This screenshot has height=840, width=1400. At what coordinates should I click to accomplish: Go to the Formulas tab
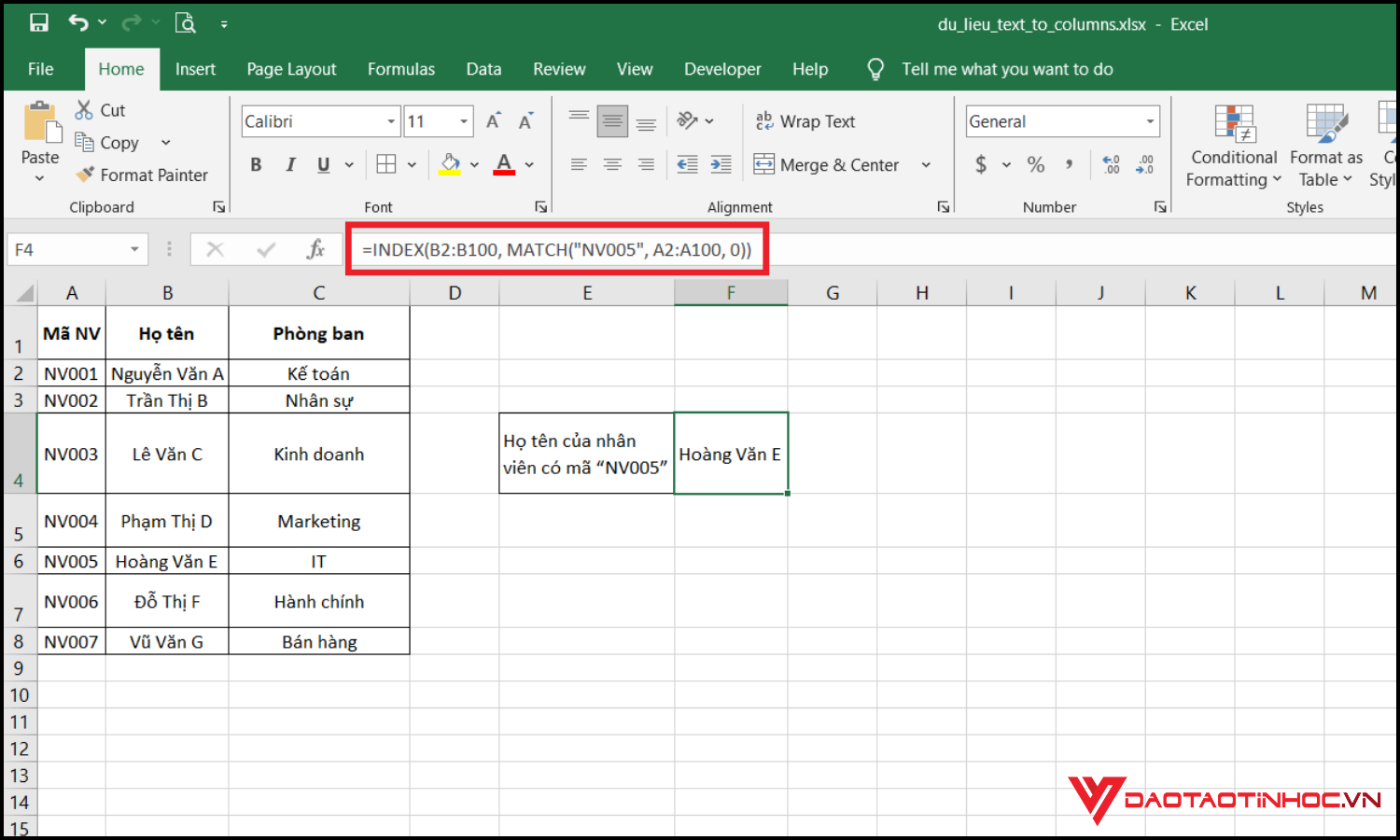401,69
